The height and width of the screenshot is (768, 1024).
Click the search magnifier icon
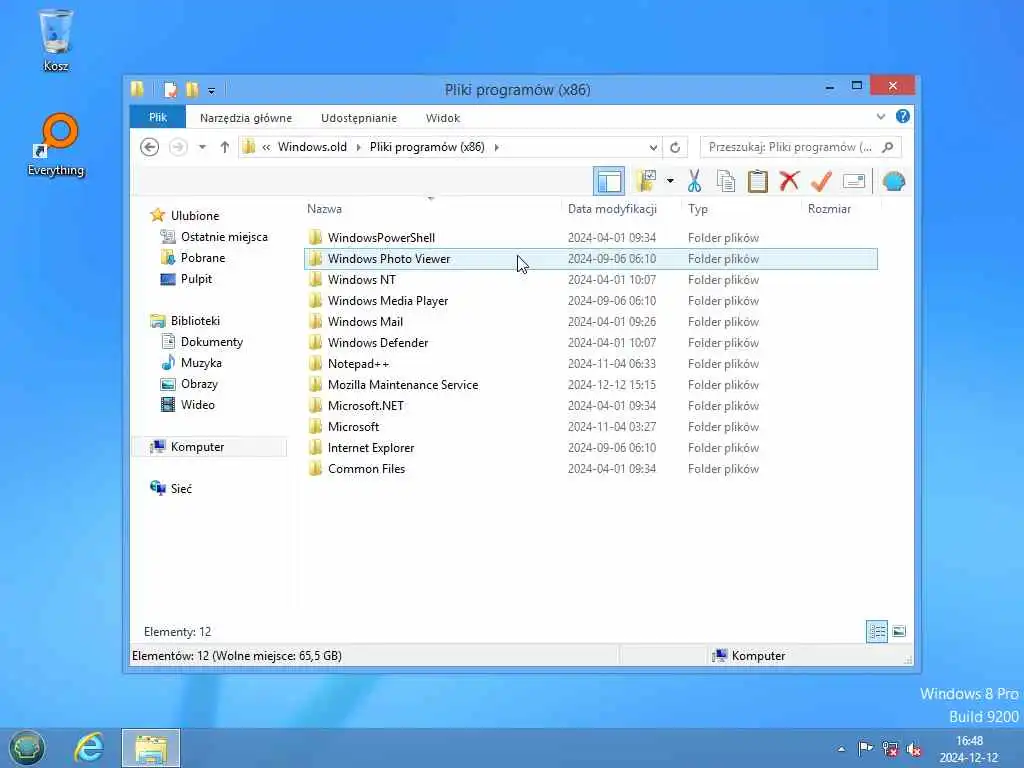[x=888, y=147]
